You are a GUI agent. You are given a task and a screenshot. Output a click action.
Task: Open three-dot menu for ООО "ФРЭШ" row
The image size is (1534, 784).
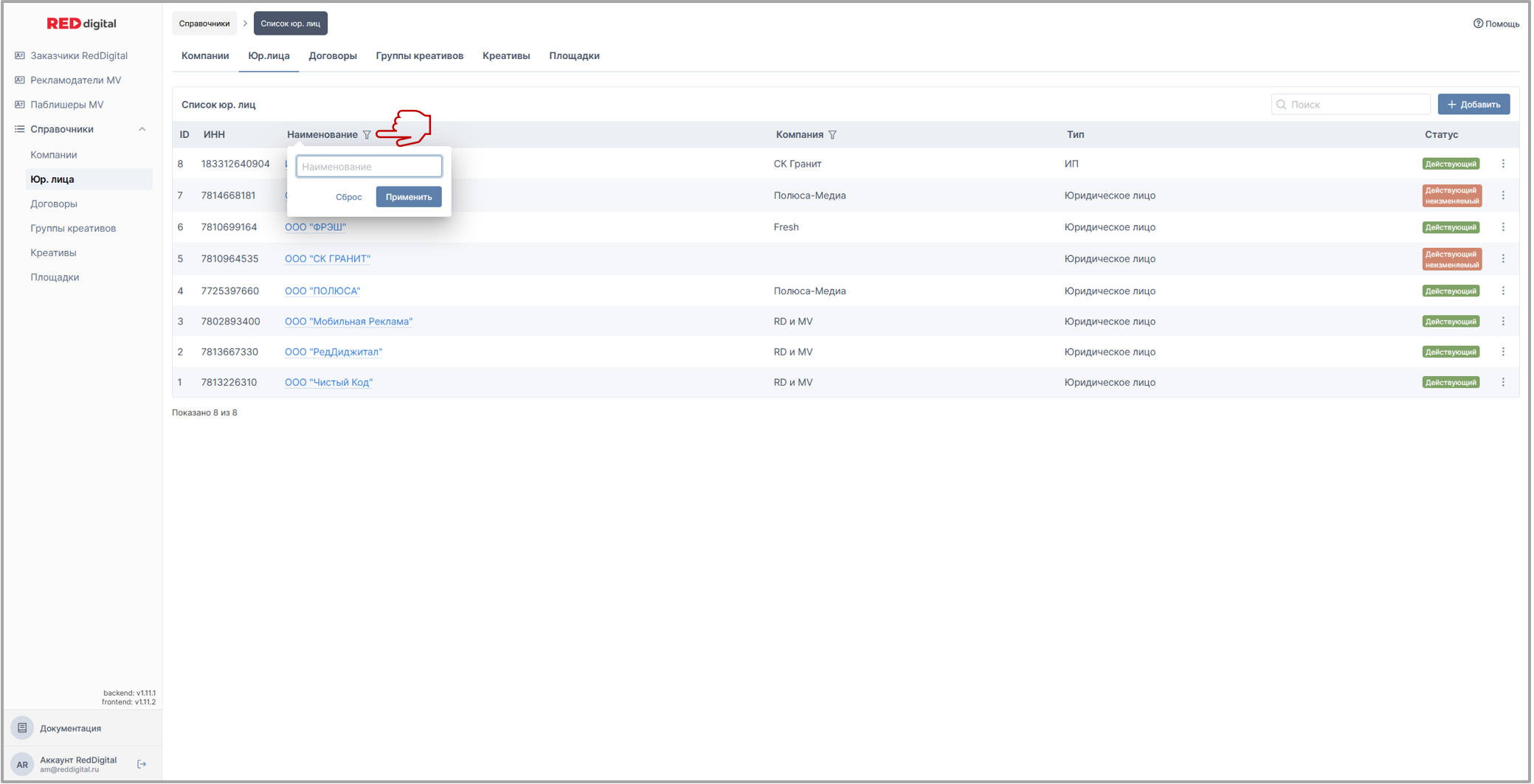click(1503, 227)
